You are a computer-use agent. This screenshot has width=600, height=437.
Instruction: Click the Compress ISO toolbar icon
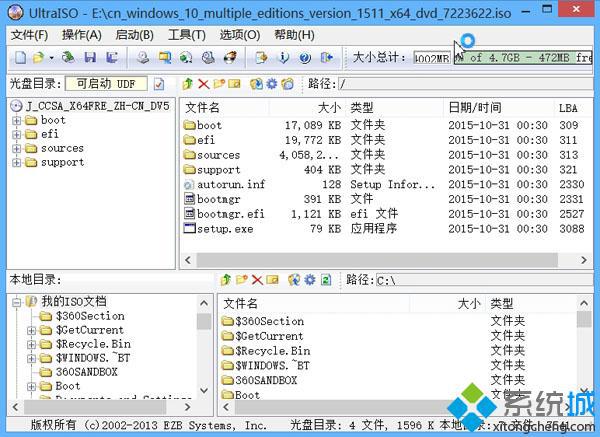208,58
